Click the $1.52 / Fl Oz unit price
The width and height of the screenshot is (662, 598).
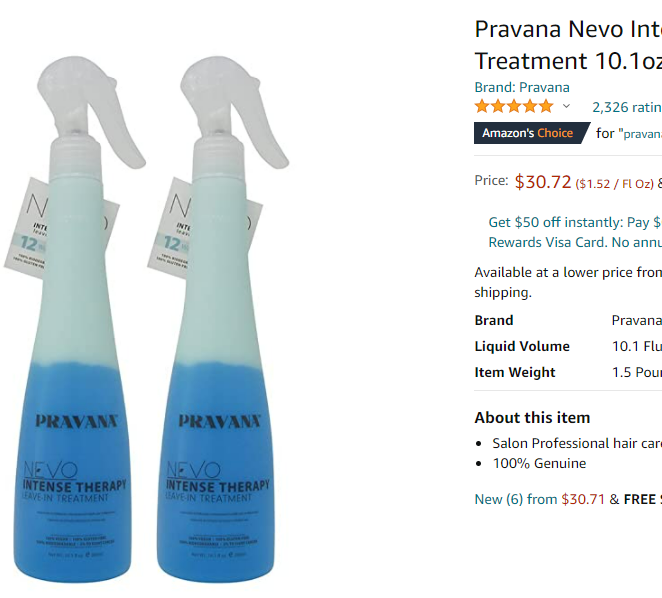pos(615,184)
